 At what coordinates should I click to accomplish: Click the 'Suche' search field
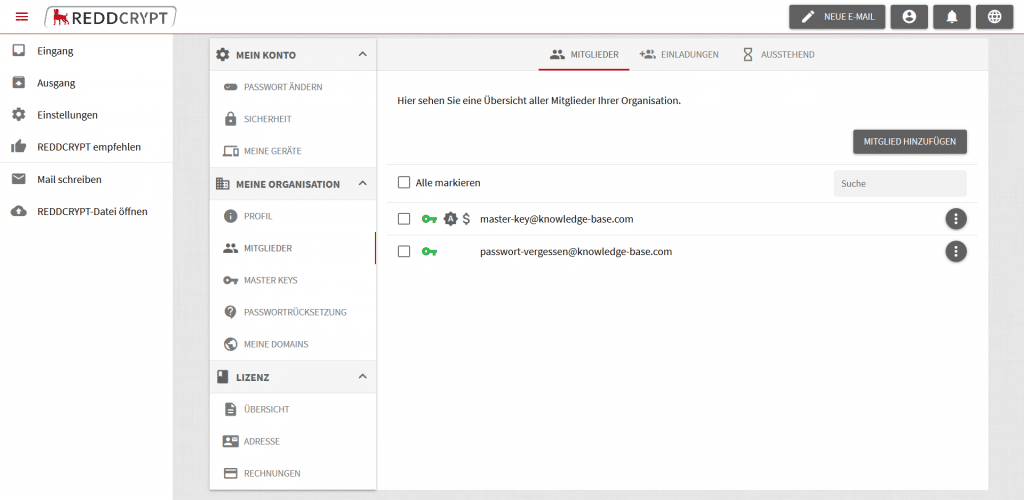click(x=899, y=184)
